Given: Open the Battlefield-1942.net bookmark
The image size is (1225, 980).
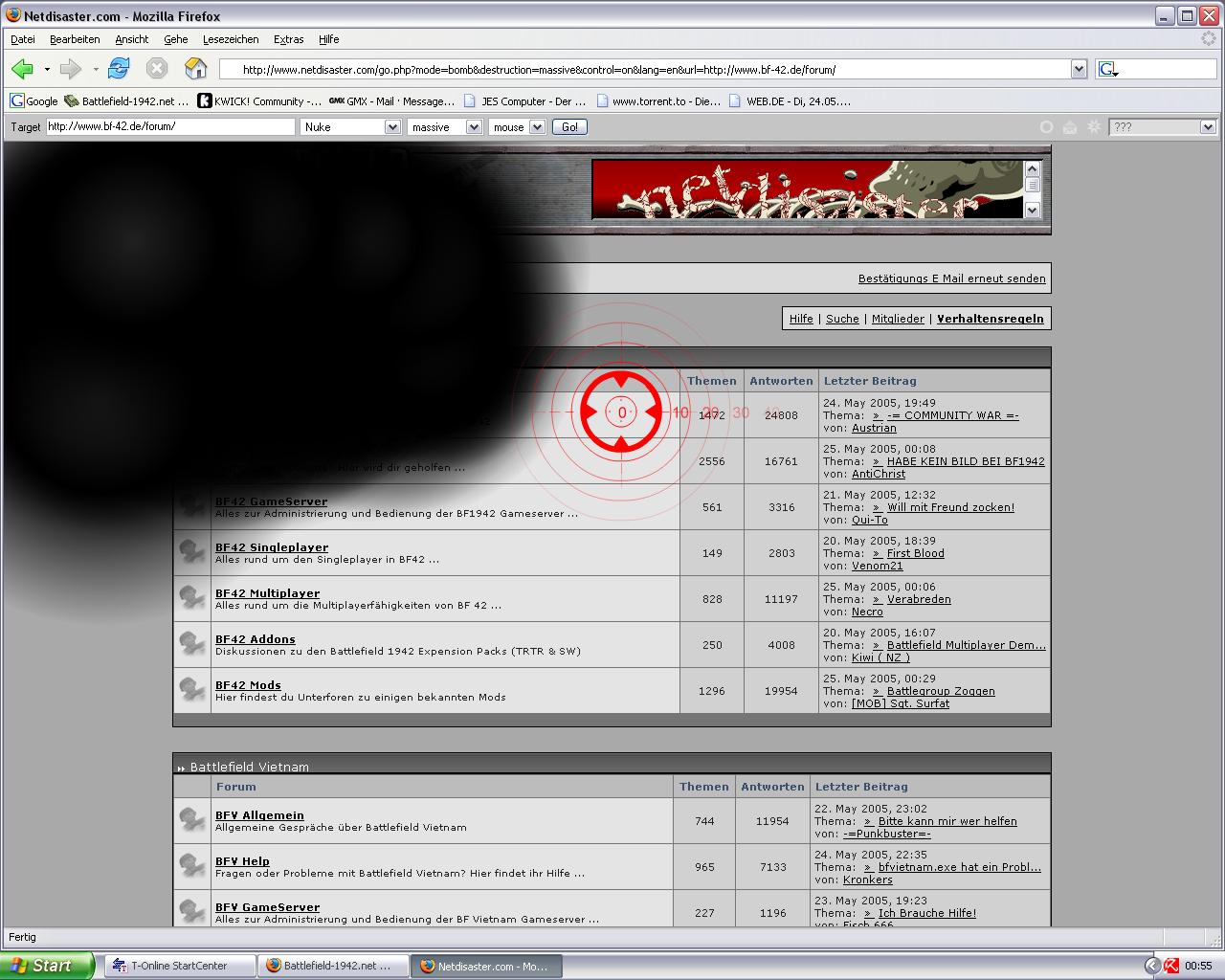Looking at the screenshot, I should 126,100.
